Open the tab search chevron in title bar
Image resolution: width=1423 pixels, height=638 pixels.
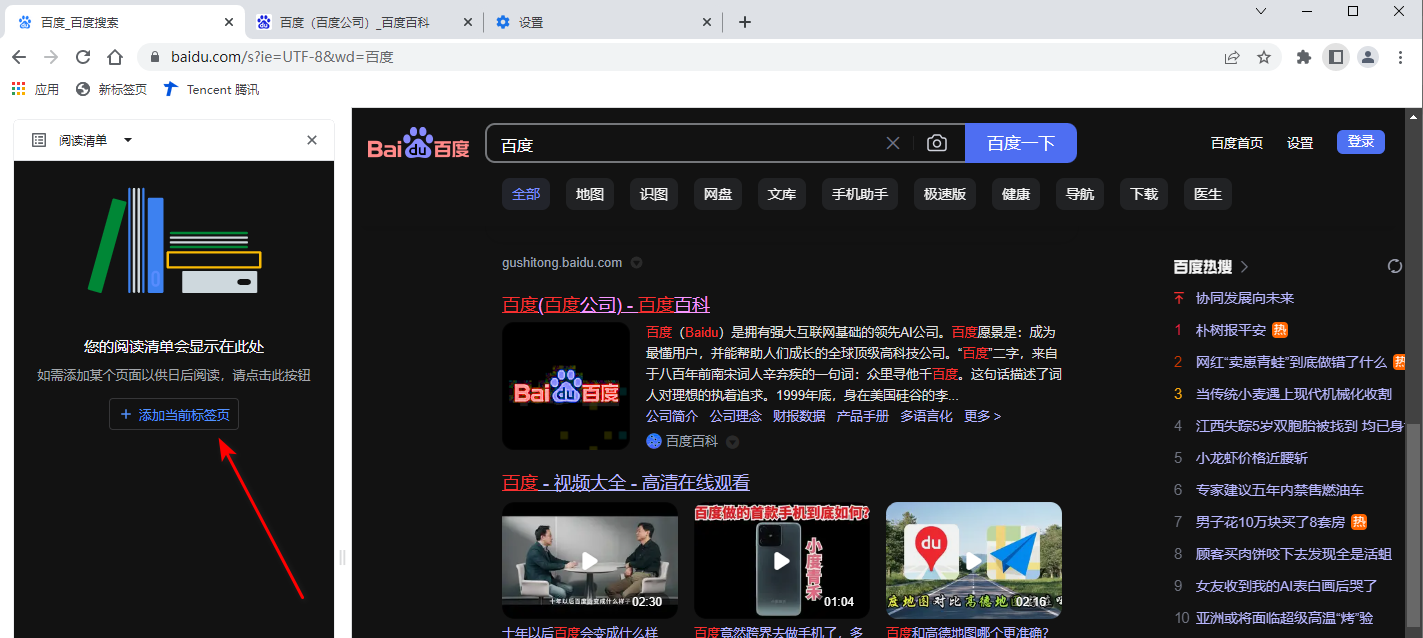click(x=1261, y=11)
